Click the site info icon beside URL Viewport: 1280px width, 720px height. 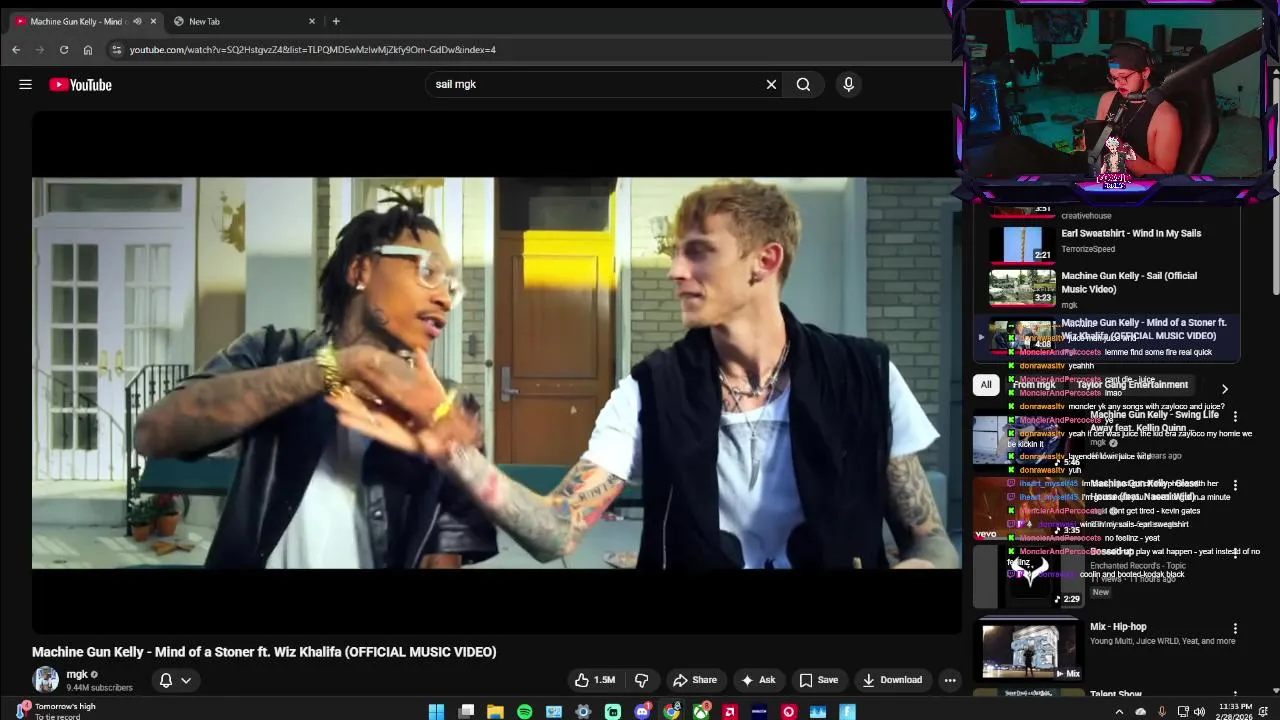117,49
